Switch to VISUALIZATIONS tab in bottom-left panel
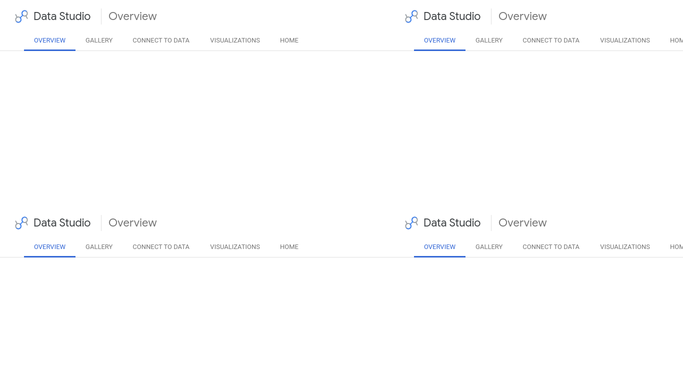The image size is (683, 384). pos(235,247)
